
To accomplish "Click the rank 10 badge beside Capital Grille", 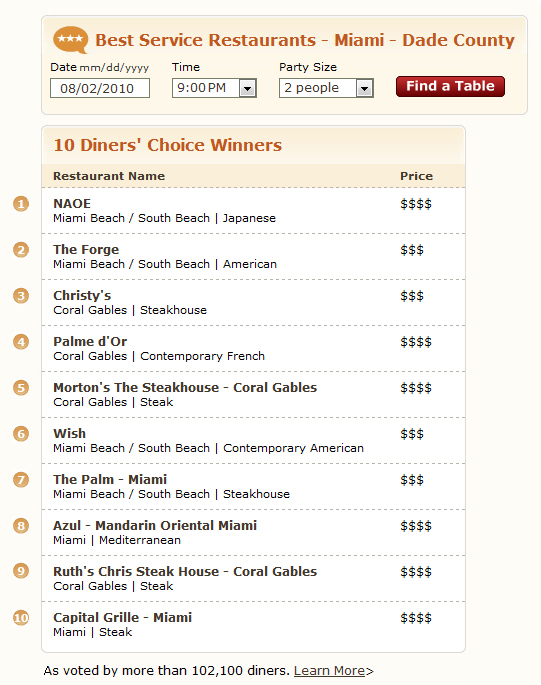I will 21,618.
